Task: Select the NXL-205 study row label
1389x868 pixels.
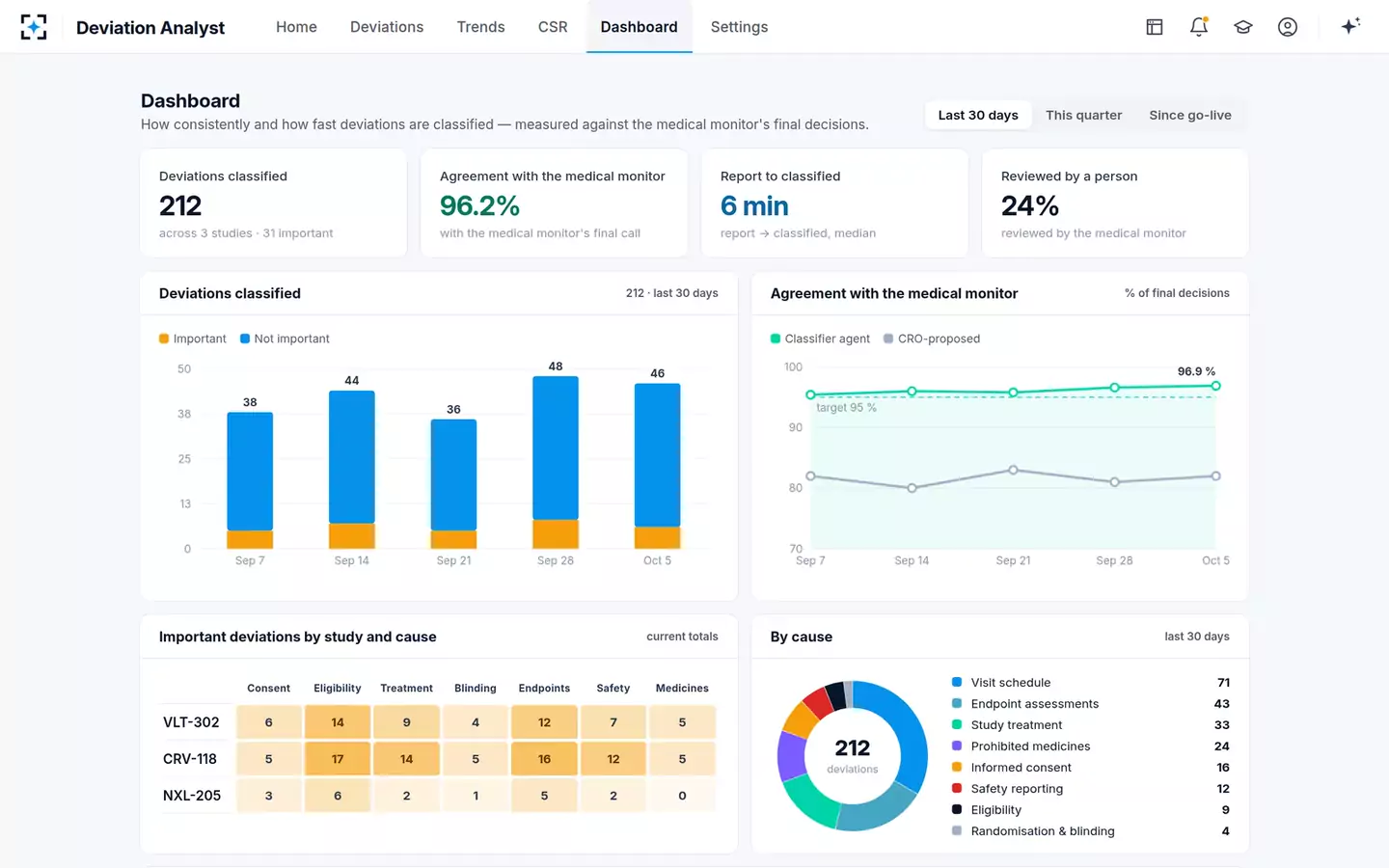Action: (x=192, y=796)
